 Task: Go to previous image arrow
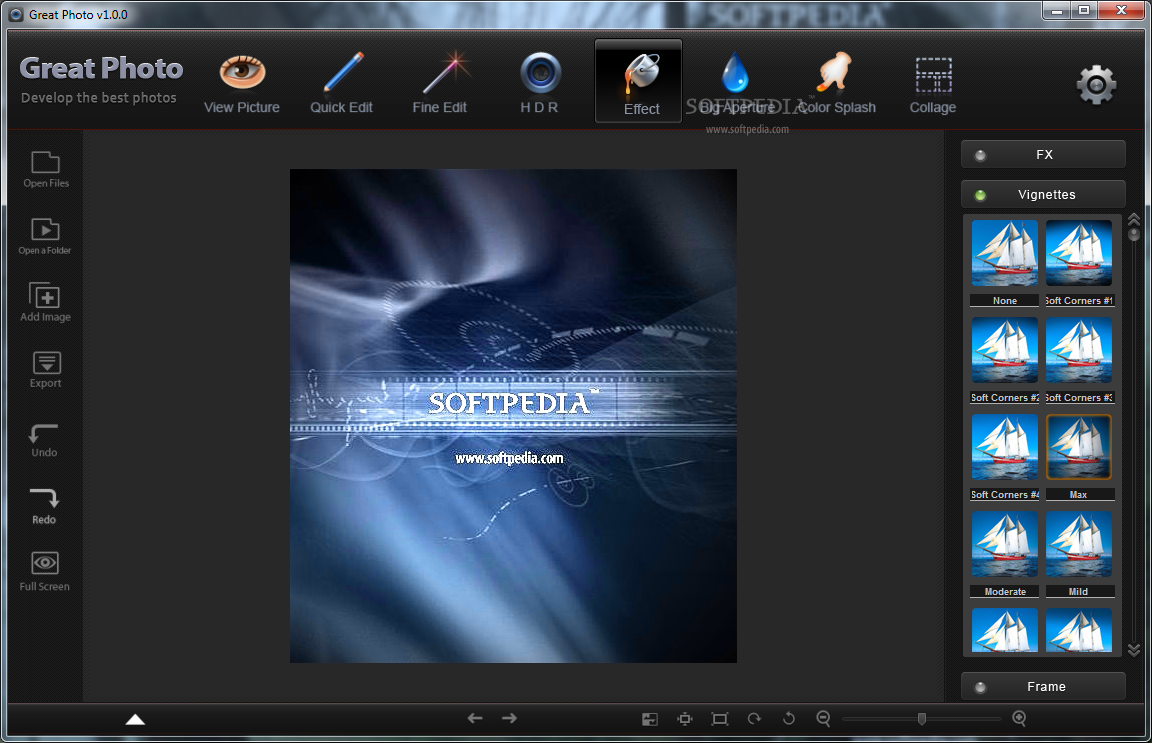click(x=475, y=718)
